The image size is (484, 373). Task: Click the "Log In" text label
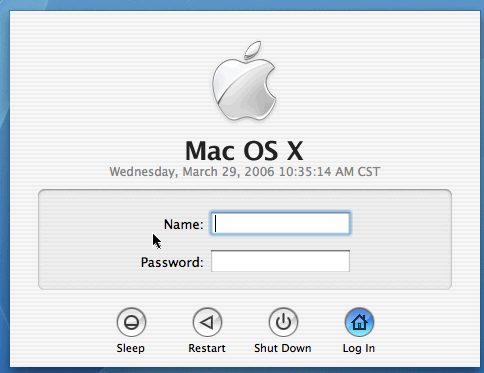coord(359,349)
